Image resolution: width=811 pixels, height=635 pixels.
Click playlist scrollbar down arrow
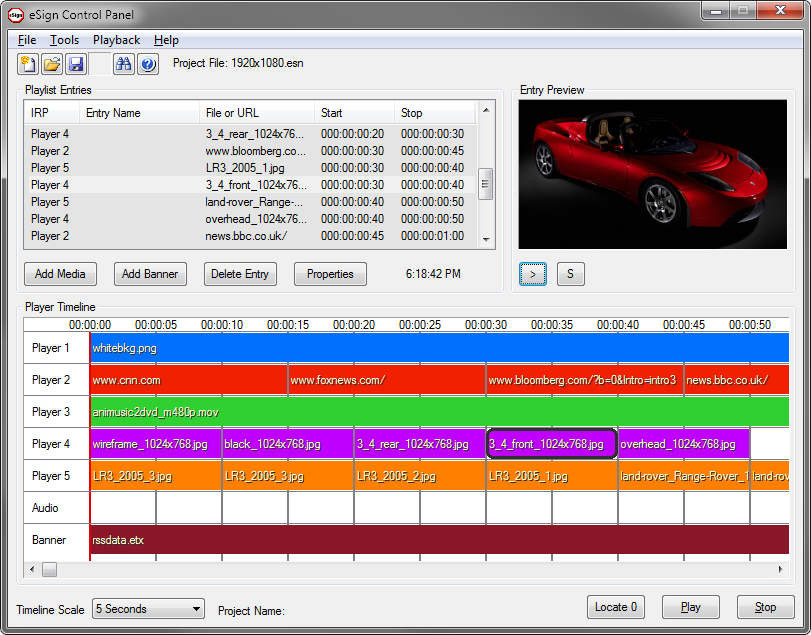click(486, 240)
